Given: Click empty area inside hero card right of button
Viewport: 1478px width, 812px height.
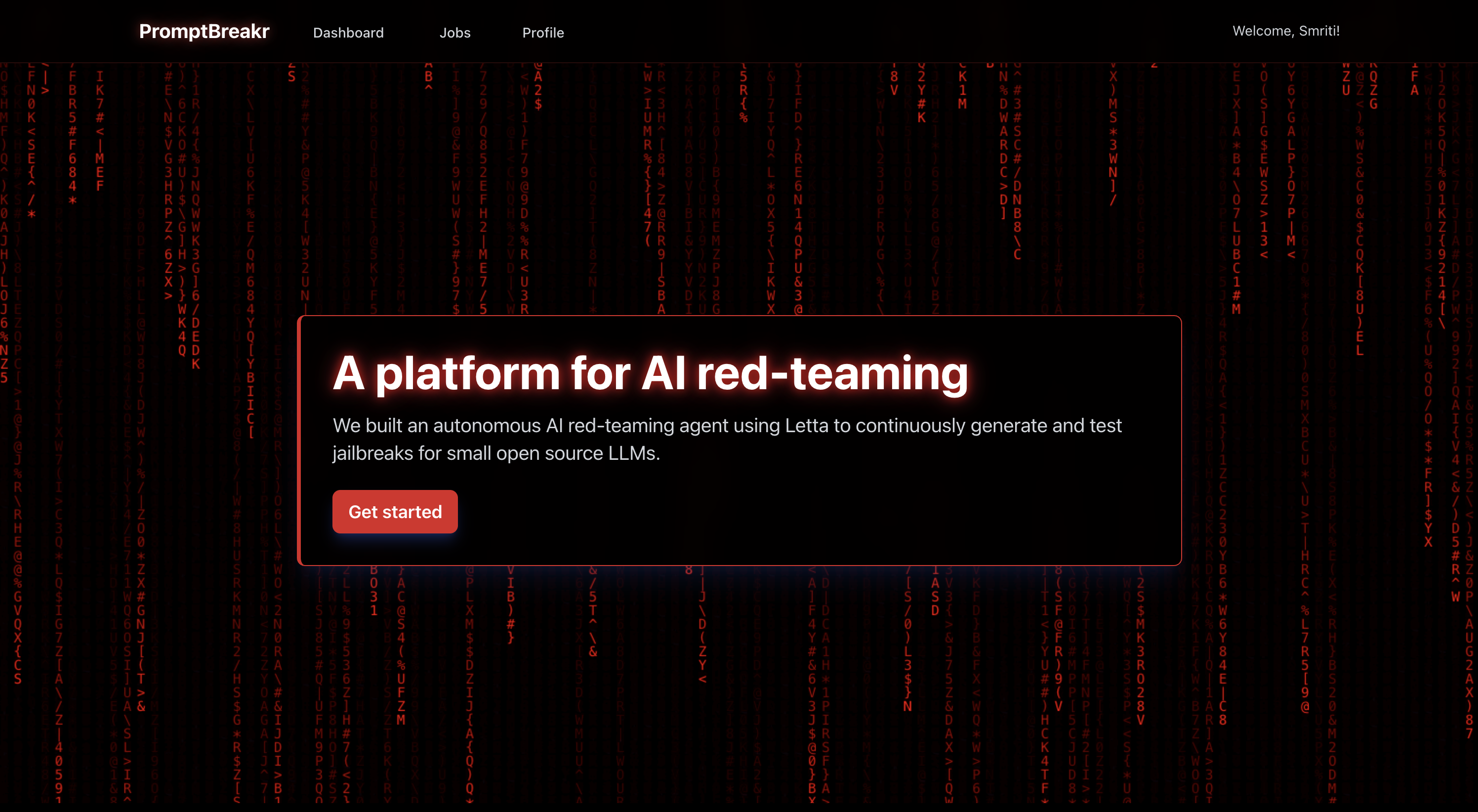Looking at the screenshot, I should (803, 512).
